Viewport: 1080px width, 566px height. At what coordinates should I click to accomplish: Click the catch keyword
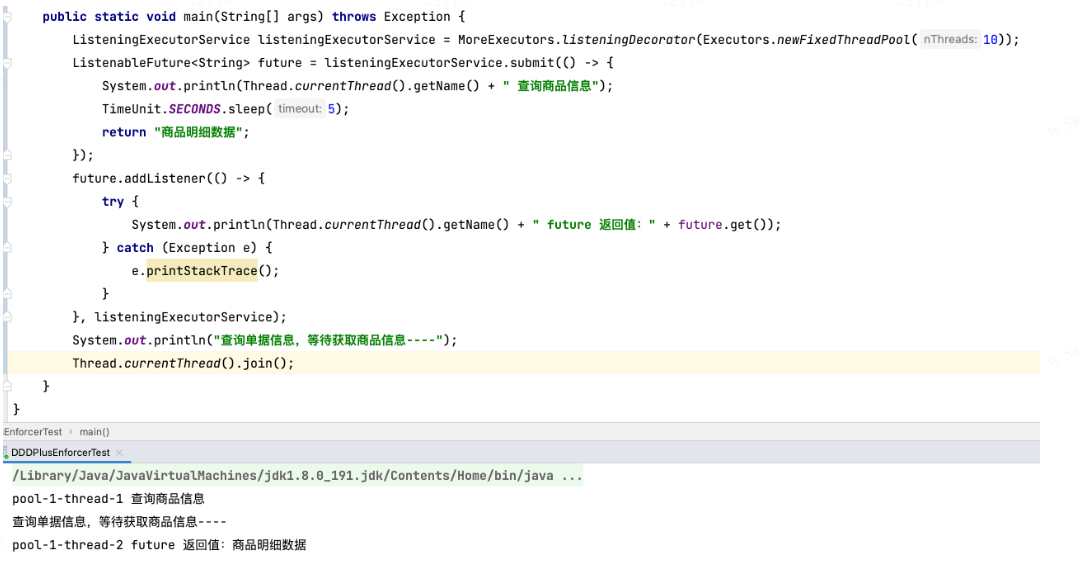pos(135,248)
